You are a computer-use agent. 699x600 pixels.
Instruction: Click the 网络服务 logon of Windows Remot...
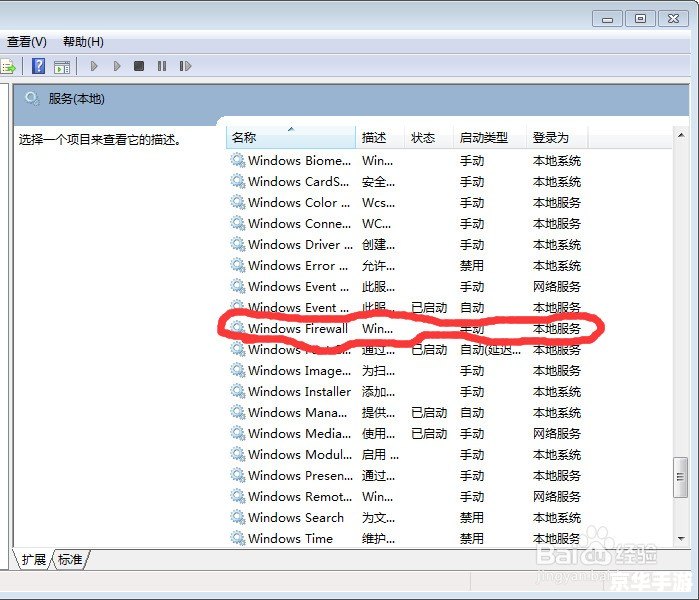(x=557, y=497)
